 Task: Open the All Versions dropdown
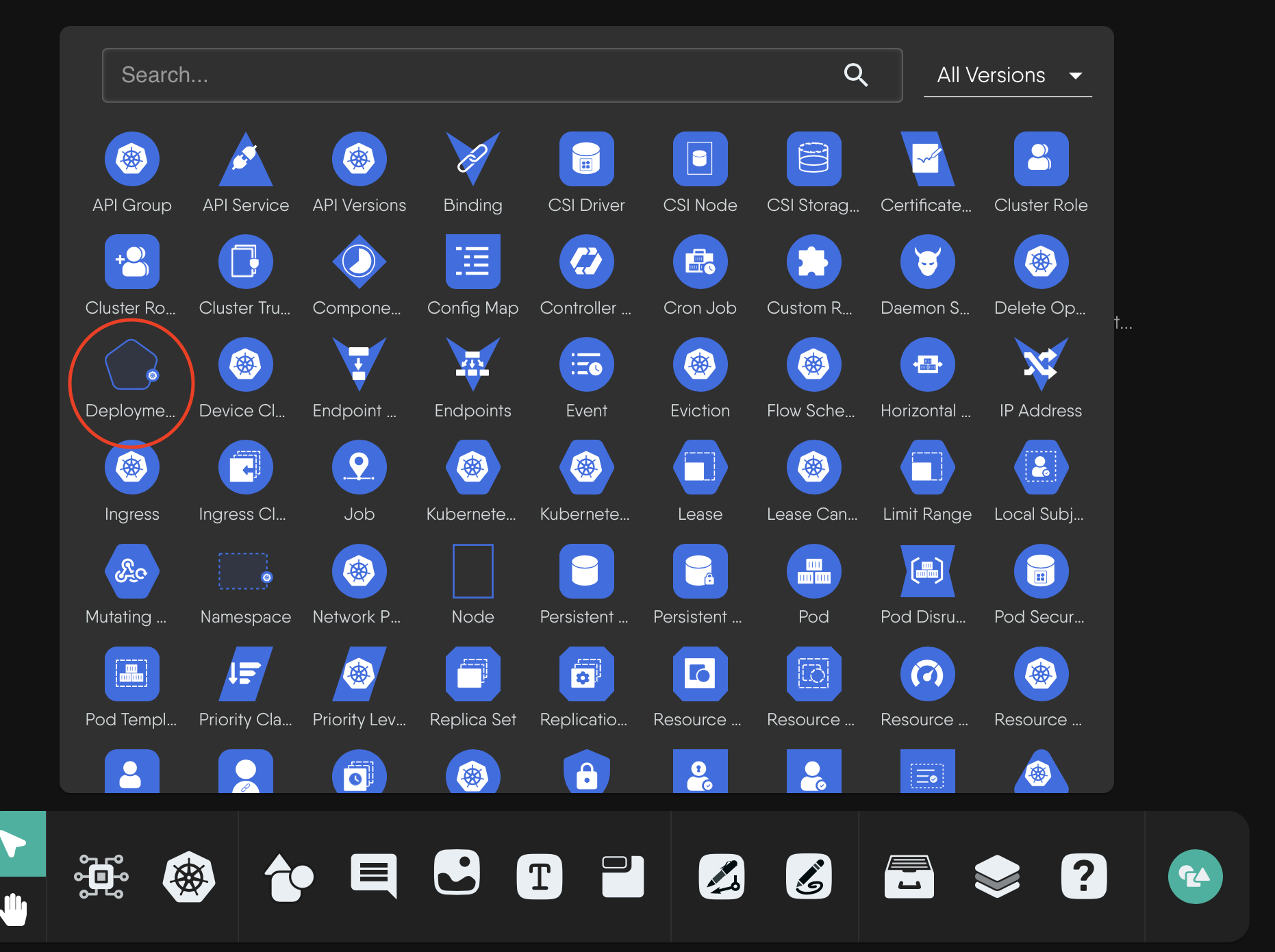[x=1007, y=75]
